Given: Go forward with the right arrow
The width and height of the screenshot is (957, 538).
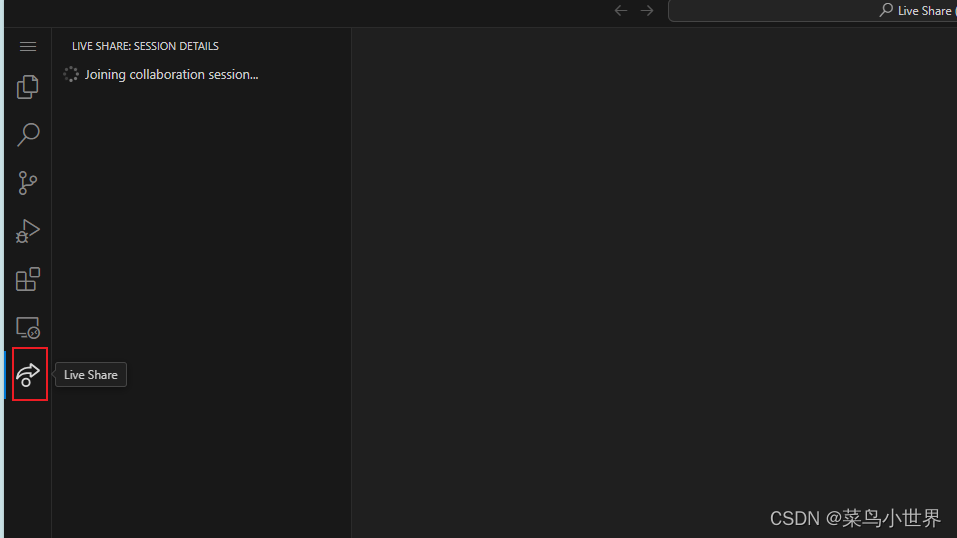Looking at the screenshot, I should [647, 10].
